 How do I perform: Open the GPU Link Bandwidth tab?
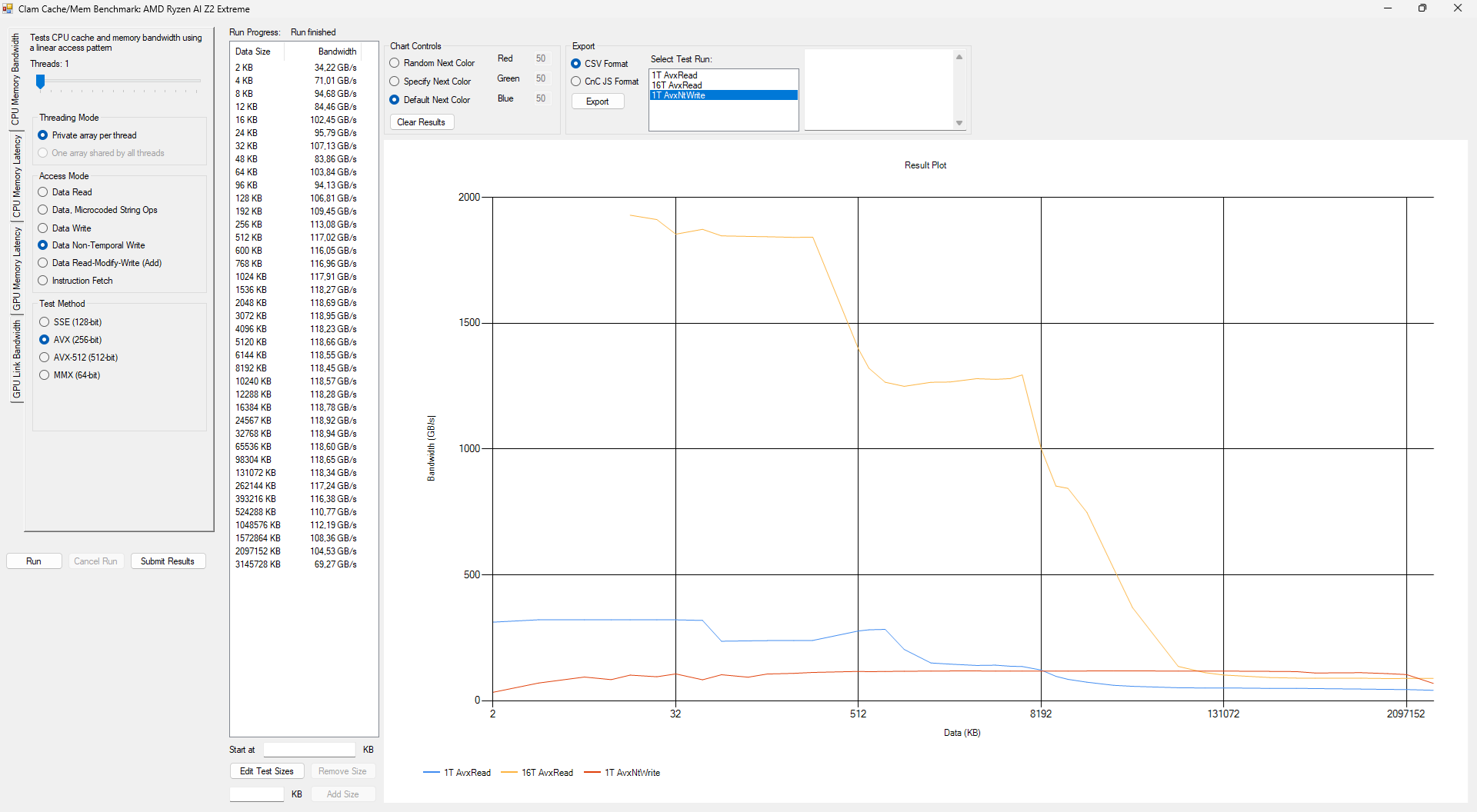tap(15, 359)
